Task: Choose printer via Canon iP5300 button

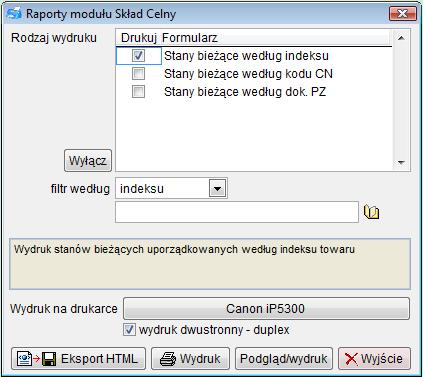Action: tap(266, 309)
